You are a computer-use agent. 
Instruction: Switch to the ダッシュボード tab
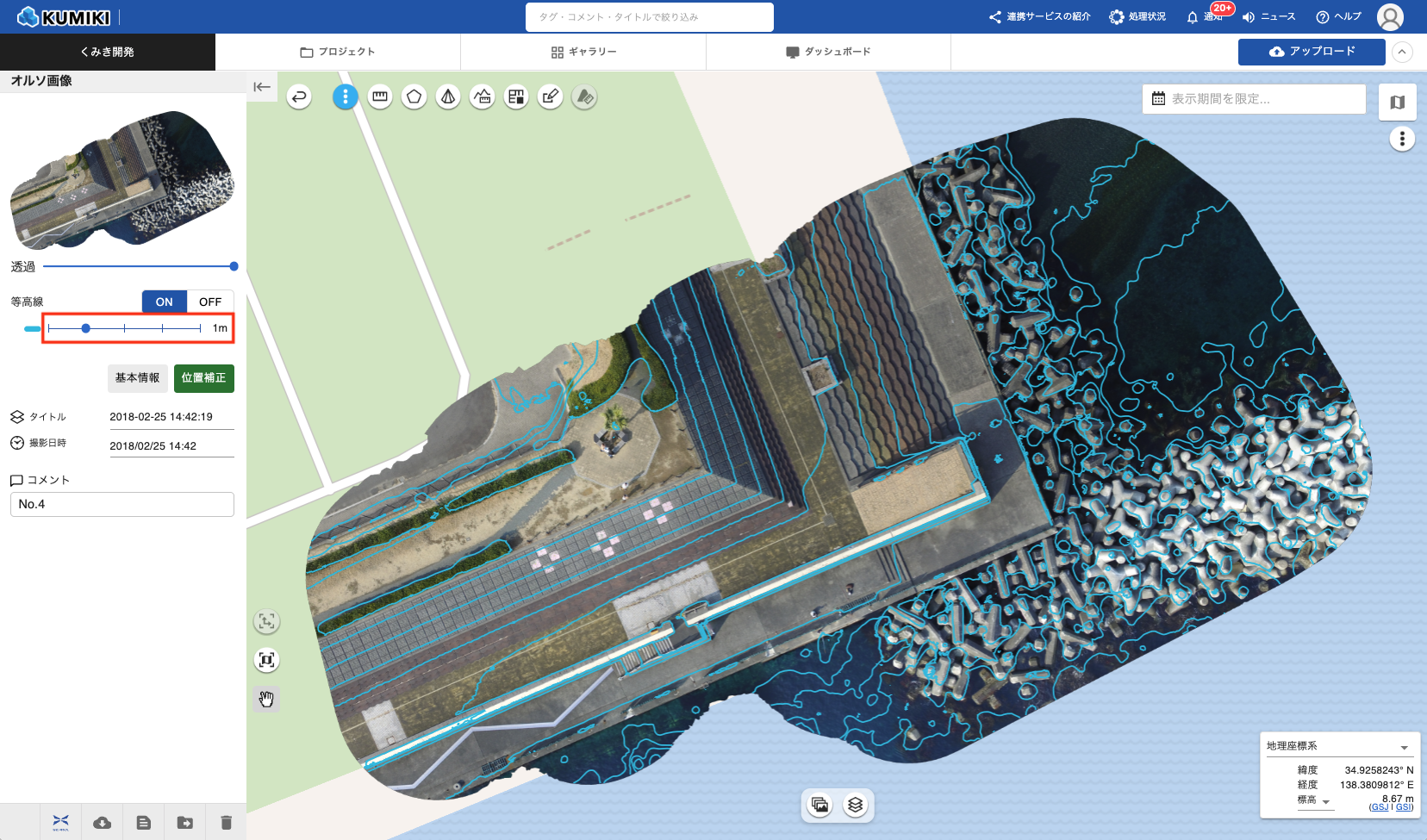828,52
